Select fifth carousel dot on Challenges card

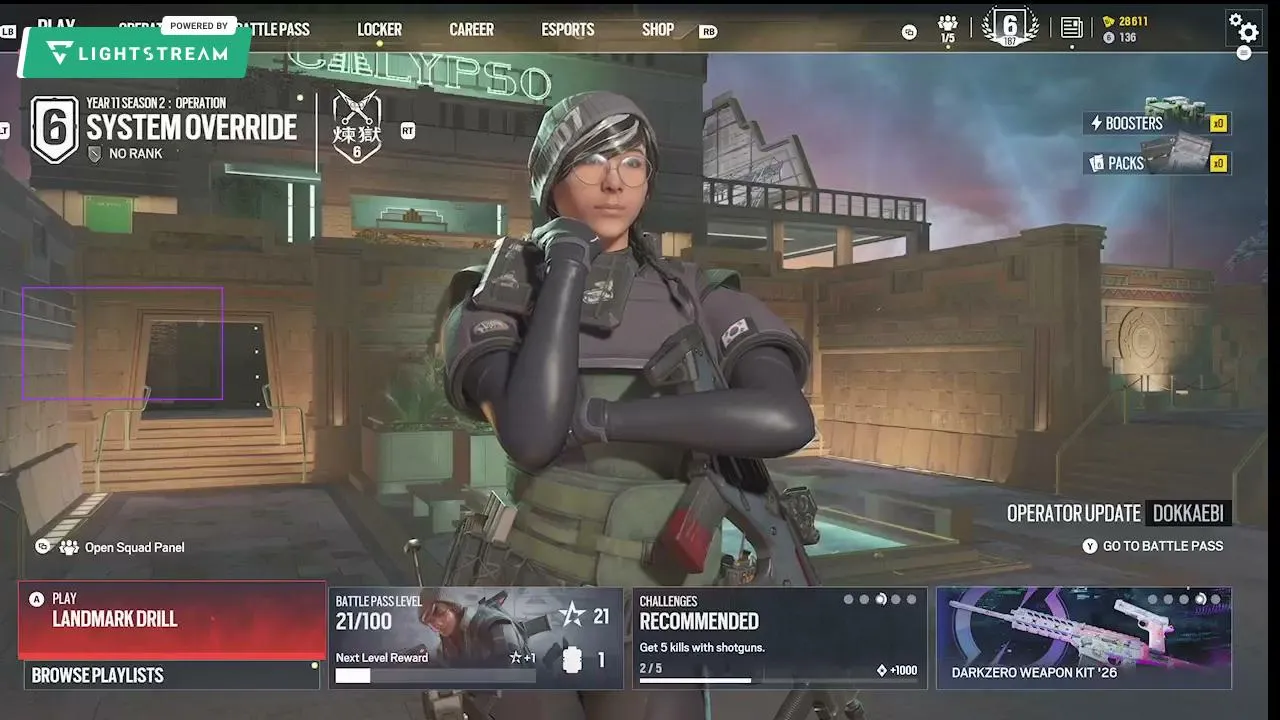pyautogui.click(x=911, y=600)
